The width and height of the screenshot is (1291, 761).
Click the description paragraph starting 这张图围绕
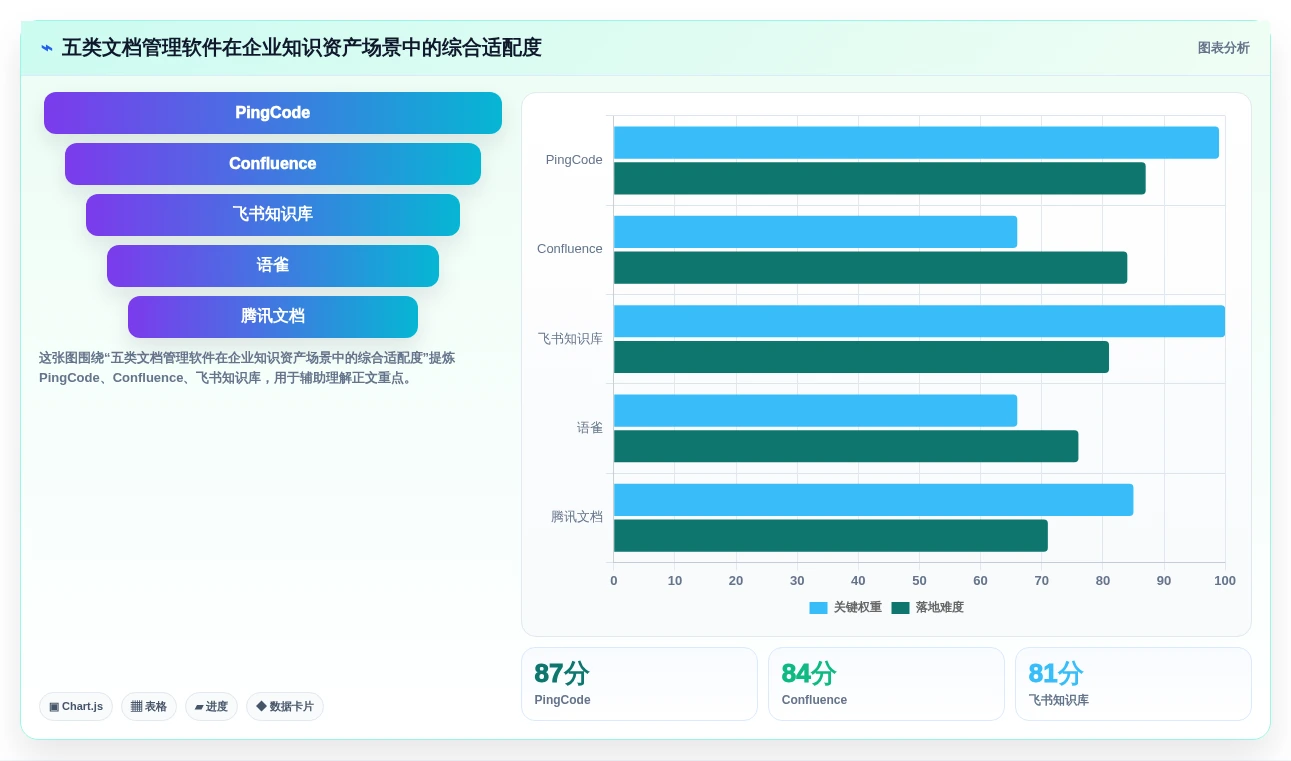coord(247,368)
